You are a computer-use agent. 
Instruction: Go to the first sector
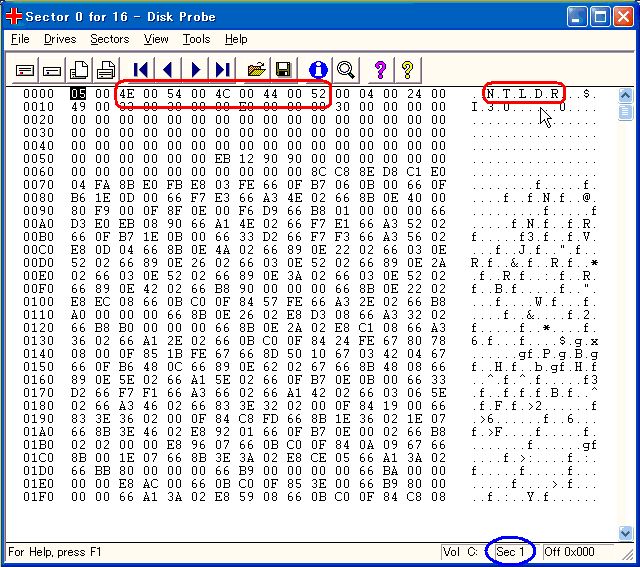141,69
